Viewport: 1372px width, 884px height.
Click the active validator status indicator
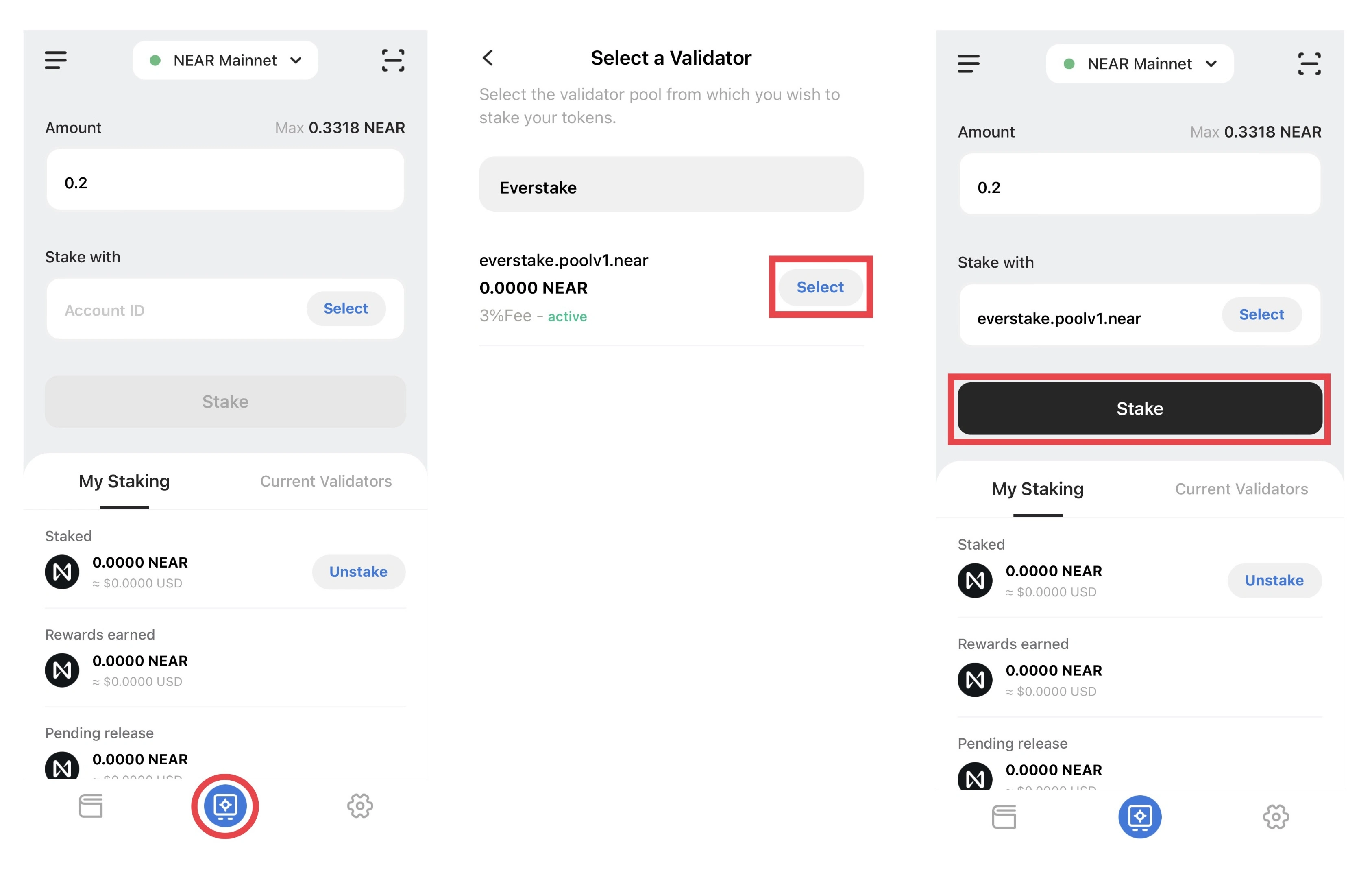point(567,316)
